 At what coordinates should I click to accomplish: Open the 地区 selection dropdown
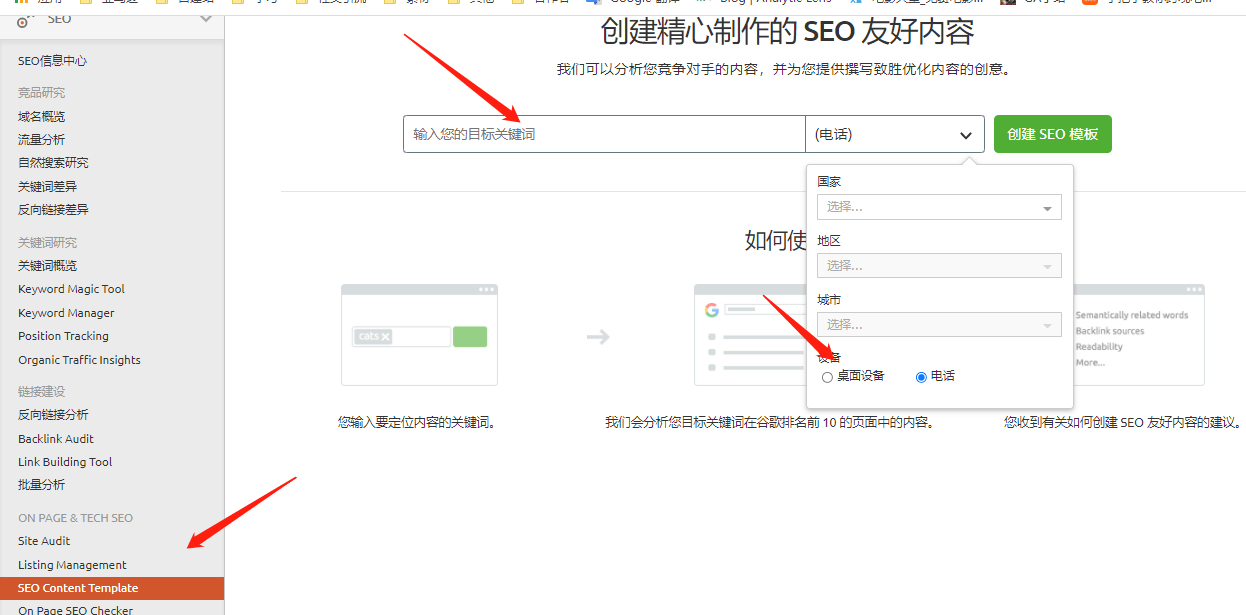(x=939, y=266)
